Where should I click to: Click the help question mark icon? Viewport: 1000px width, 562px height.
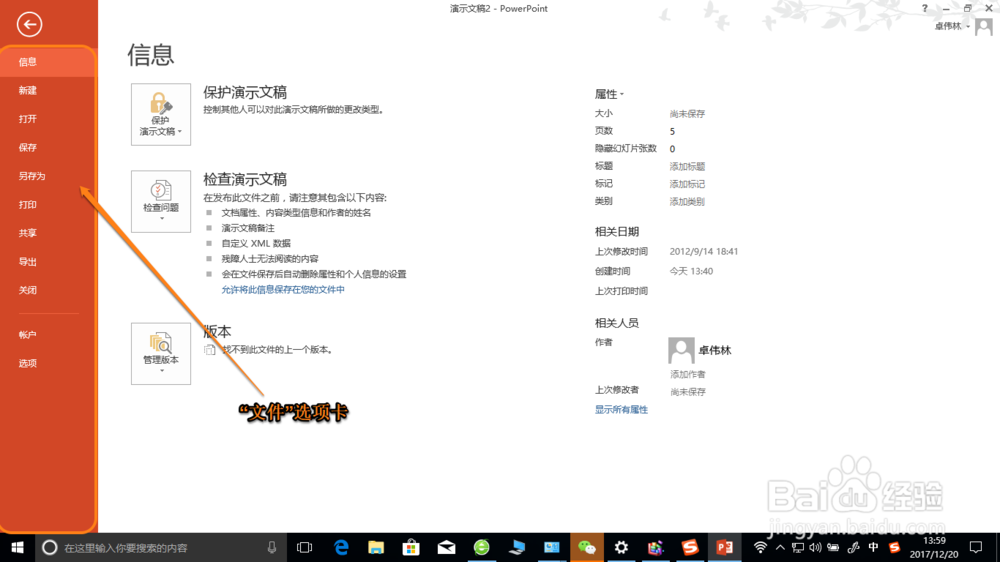coord(925,8)
